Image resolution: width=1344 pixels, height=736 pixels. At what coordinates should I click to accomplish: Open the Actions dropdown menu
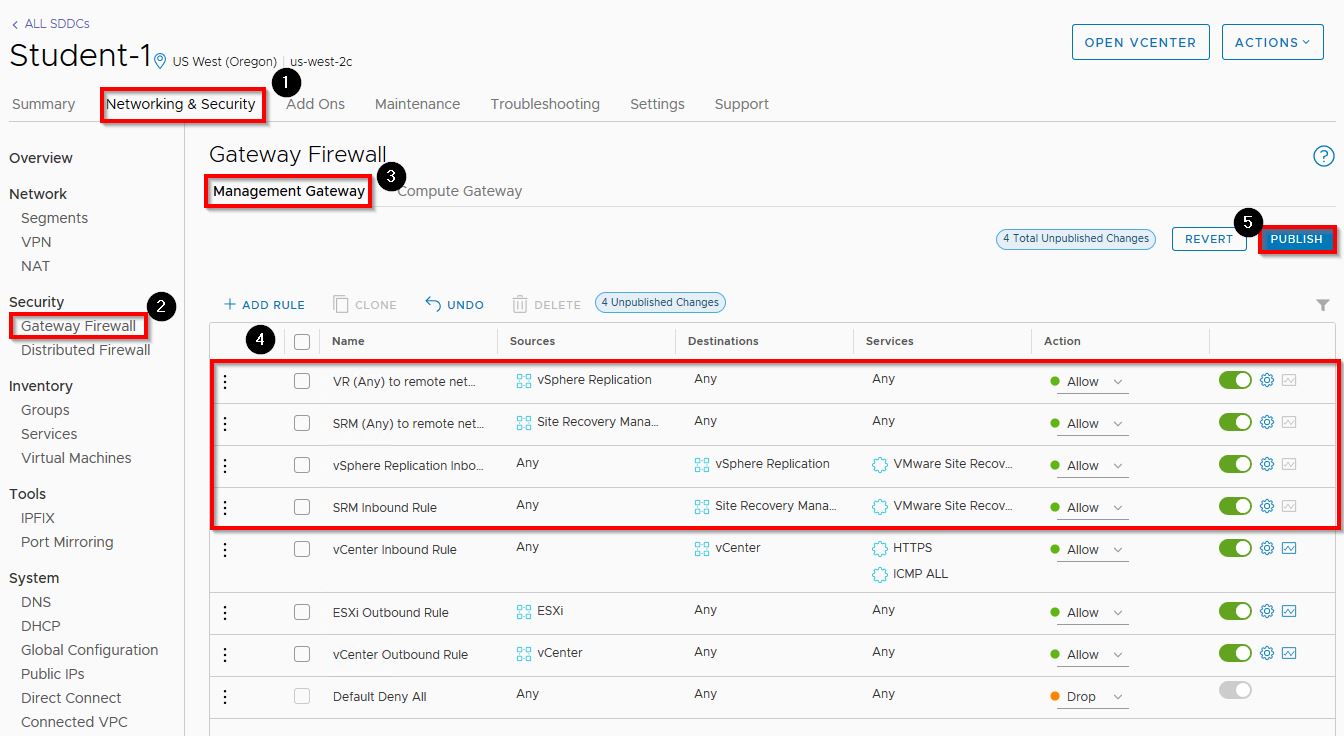pos(1272,42)
